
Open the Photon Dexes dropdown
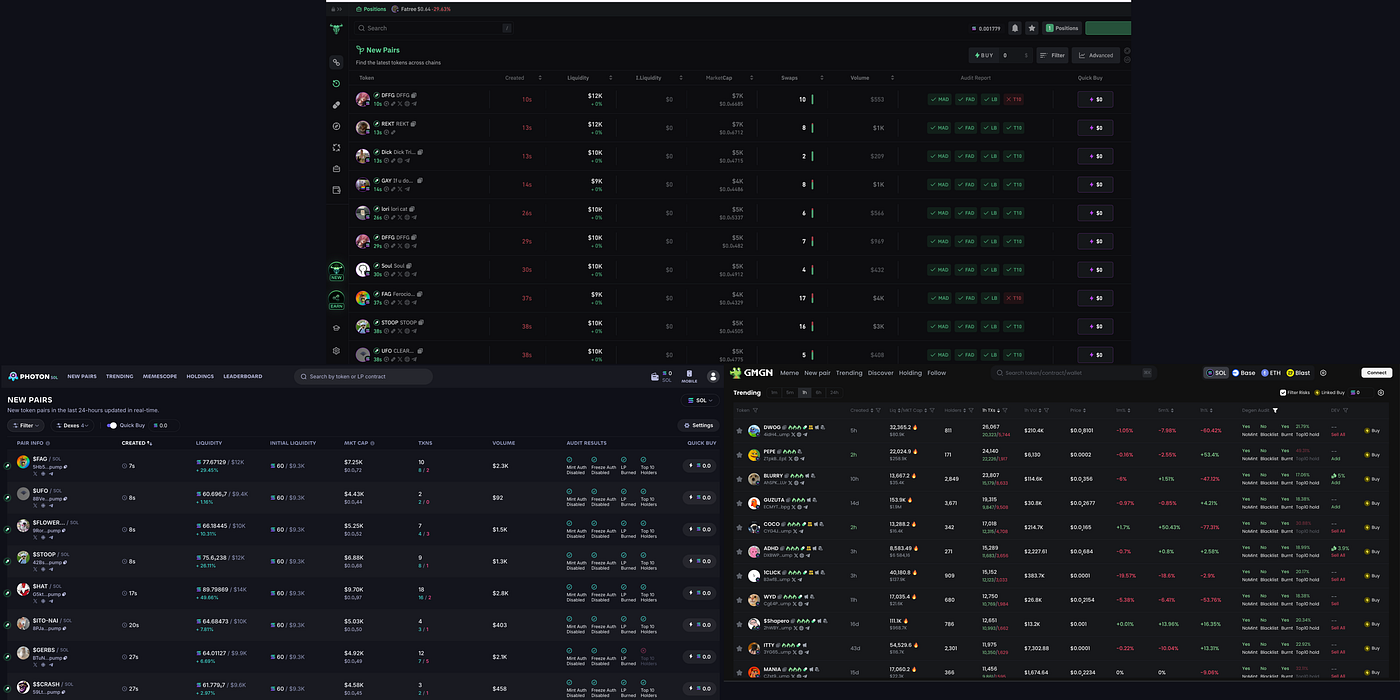(72, 425)
